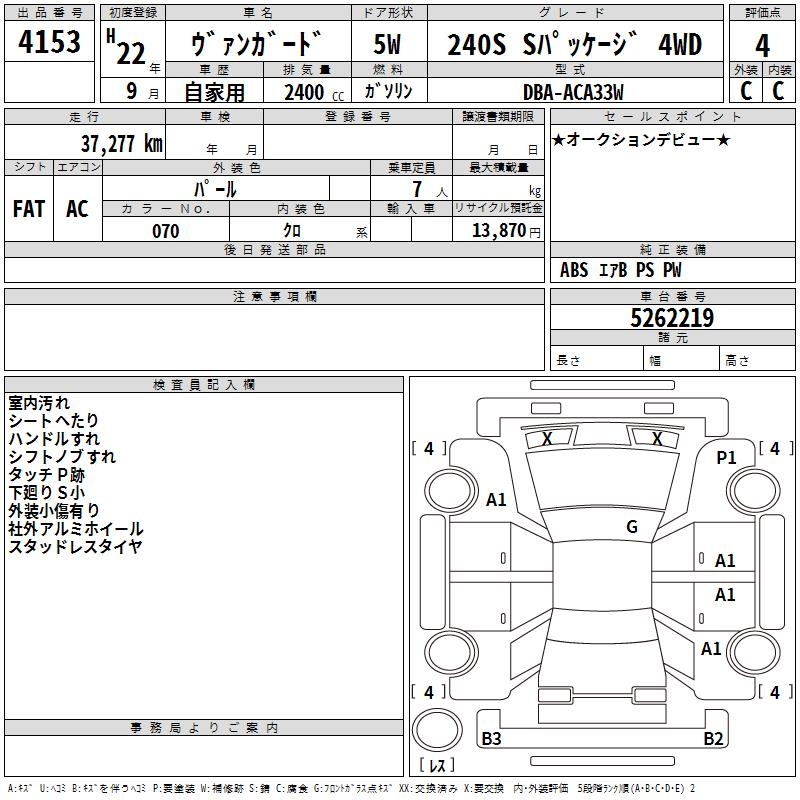
Task: Select door shape value 5W
Action: [x=388, y=44]
